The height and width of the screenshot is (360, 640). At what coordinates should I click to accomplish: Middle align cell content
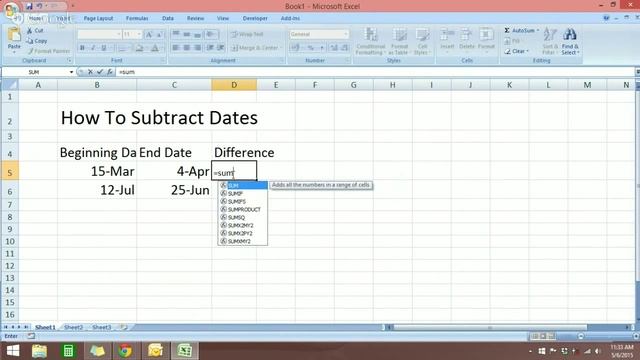coord(187,34)
